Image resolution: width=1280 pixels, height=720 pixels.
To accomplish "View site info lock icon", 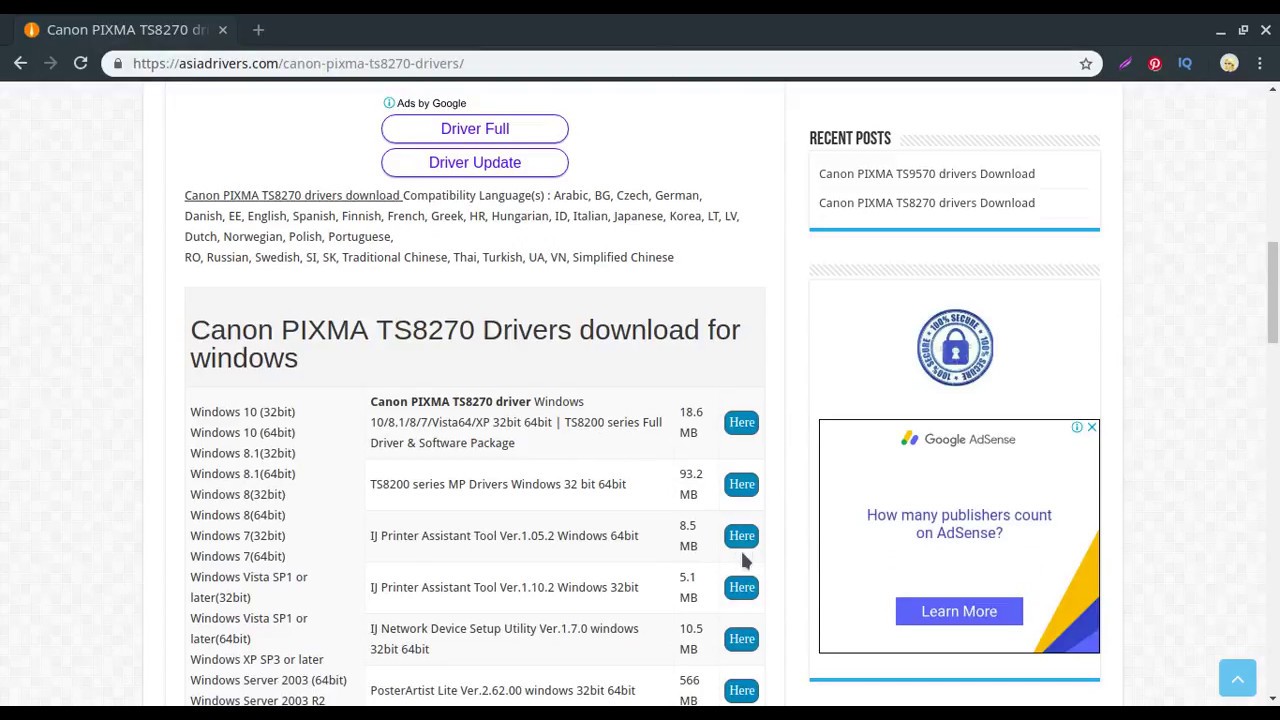I will pos(118,64).
